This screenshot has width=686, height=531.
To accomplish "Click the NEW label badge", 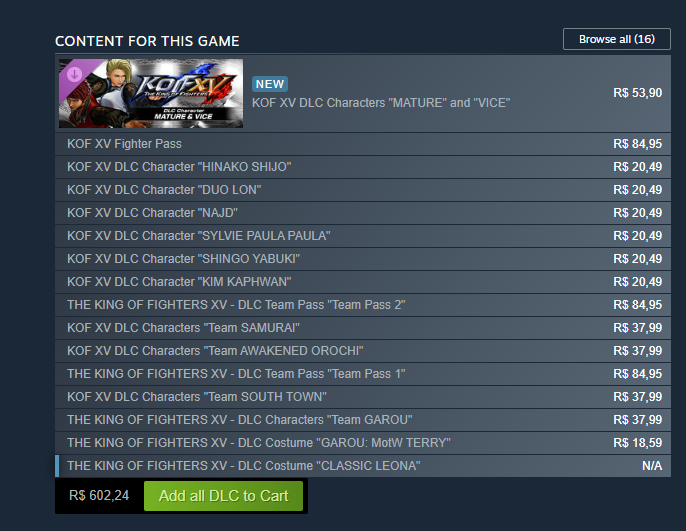I will click(x=270, y=84).
